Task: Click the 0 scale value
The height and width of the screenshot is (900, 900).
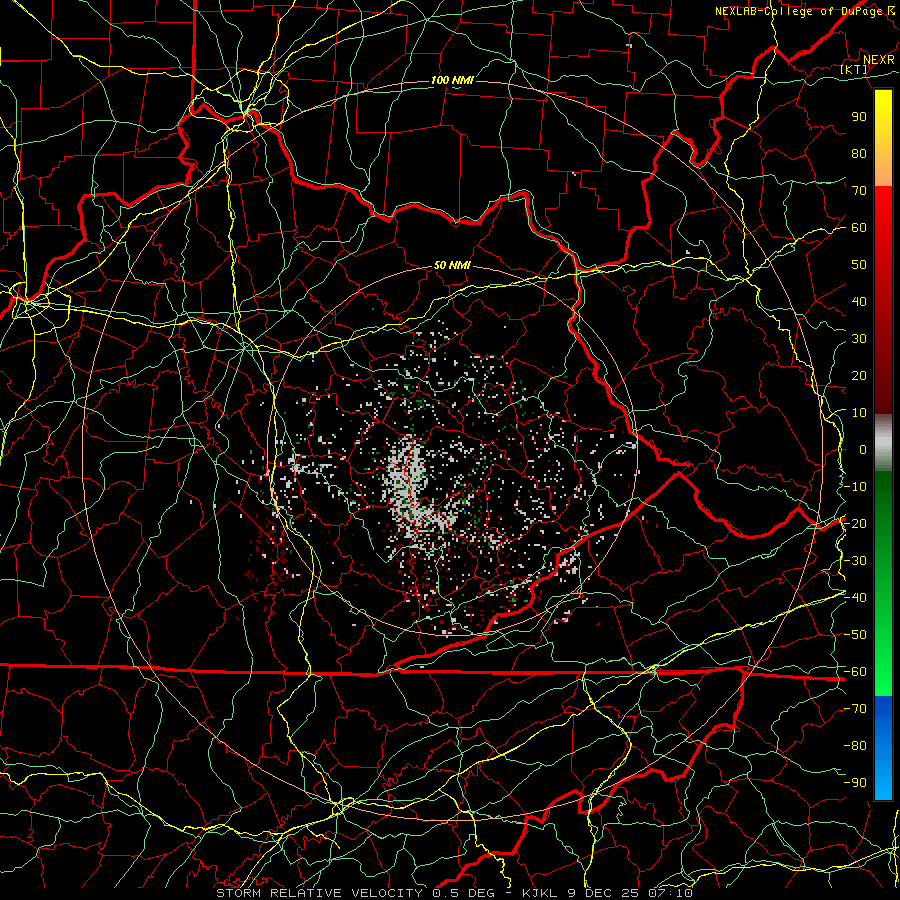Action: coord(863,449)
